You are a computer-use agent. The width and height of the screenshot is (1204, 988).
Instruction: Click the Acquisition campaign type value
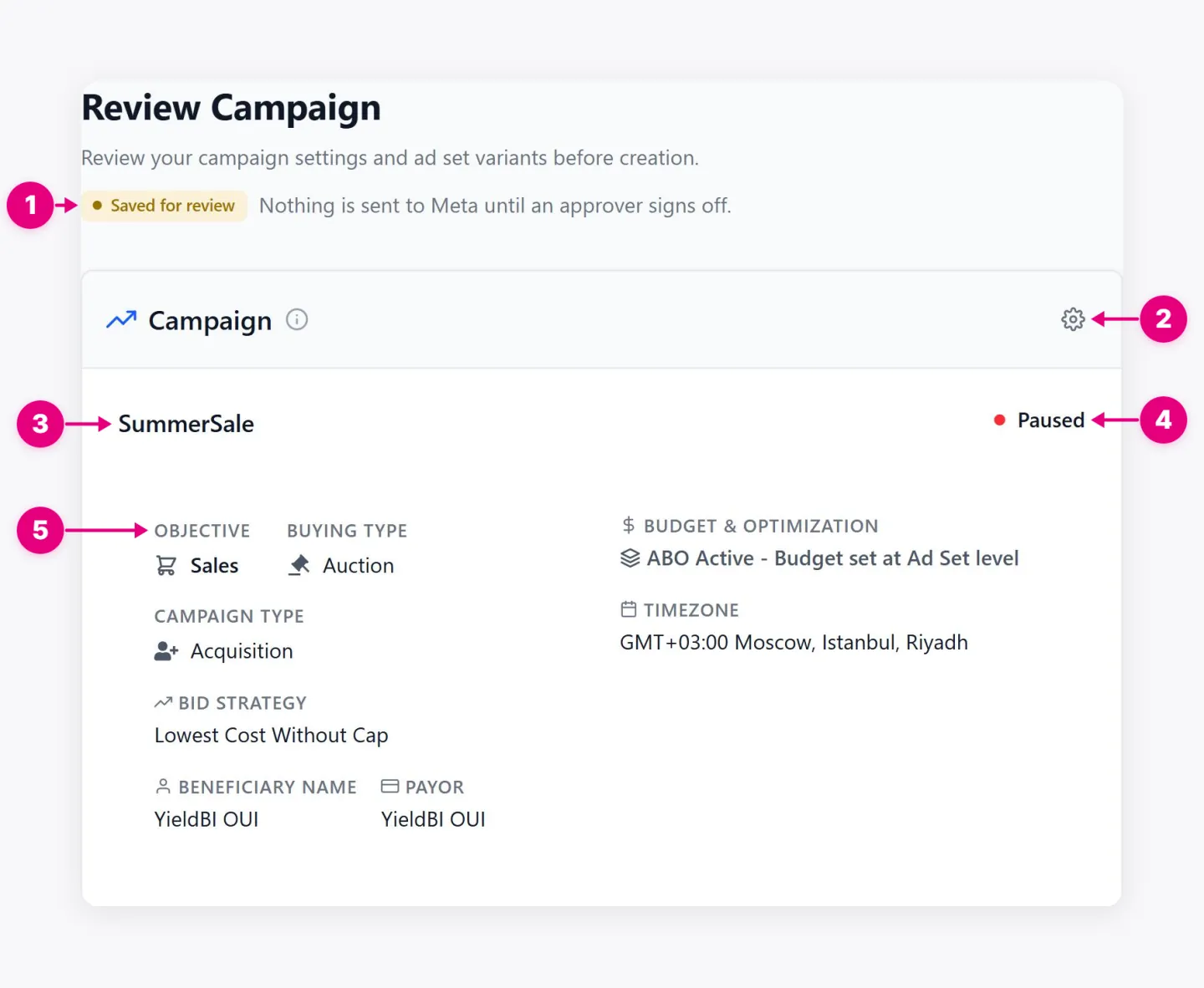tap(242, 651)
